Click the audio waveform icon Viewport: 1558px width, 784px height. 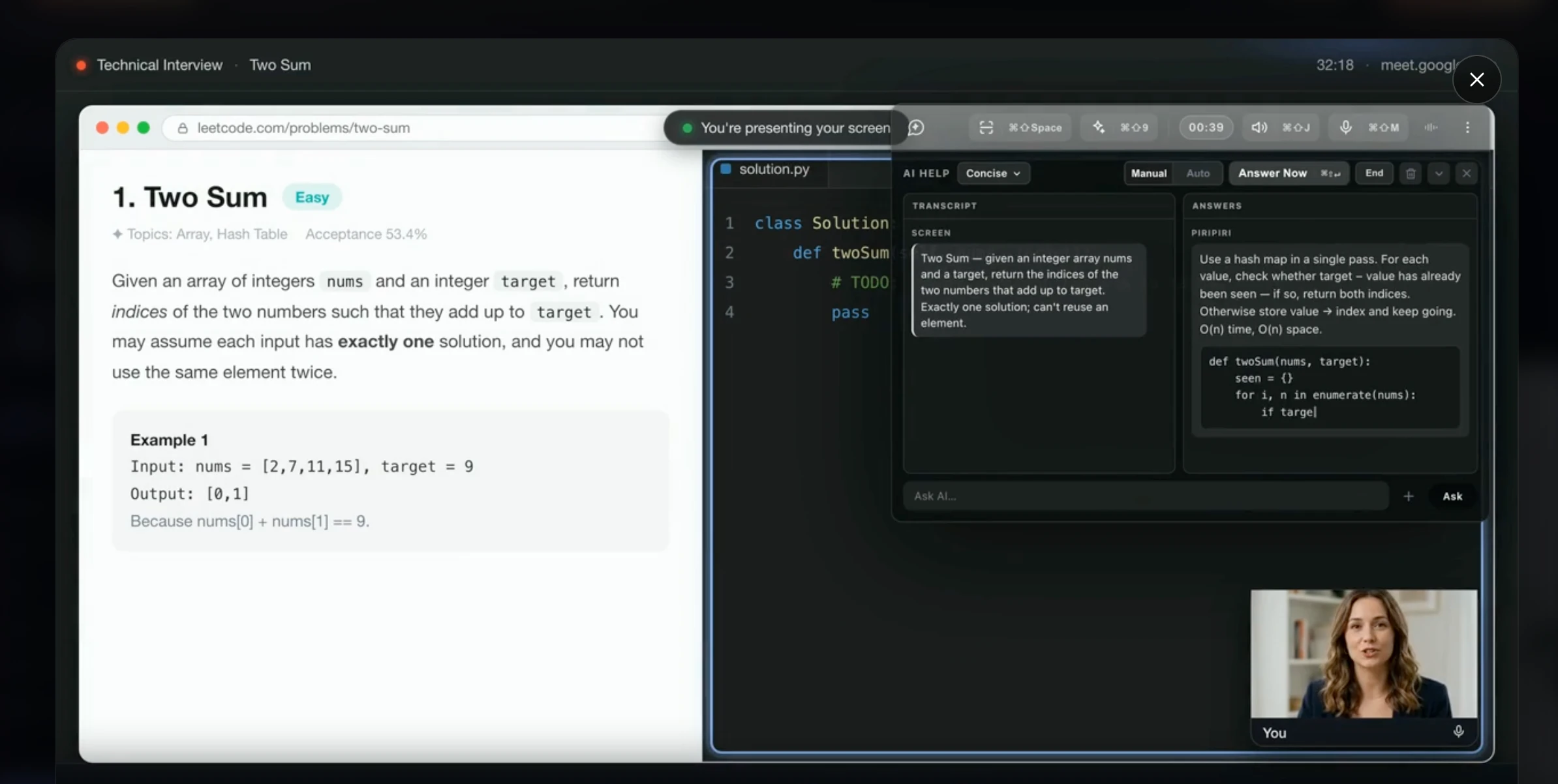(x=1431, y=127)
